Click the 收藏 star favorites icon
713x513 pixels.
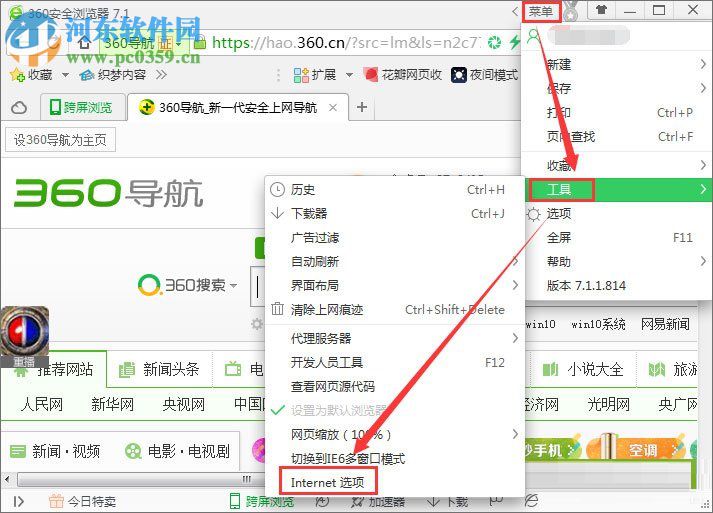tap(17, 75)
